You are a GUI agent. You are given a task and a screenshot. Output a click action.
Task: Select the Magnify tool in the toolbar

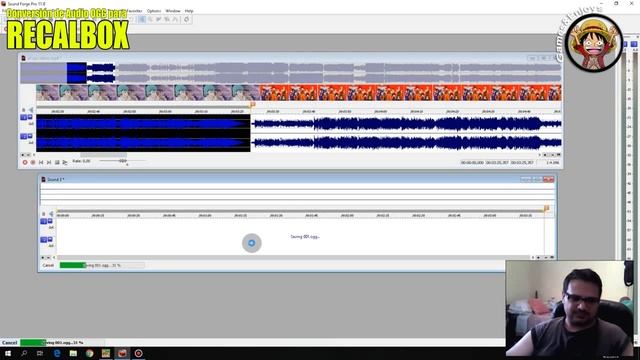[151, 19]
